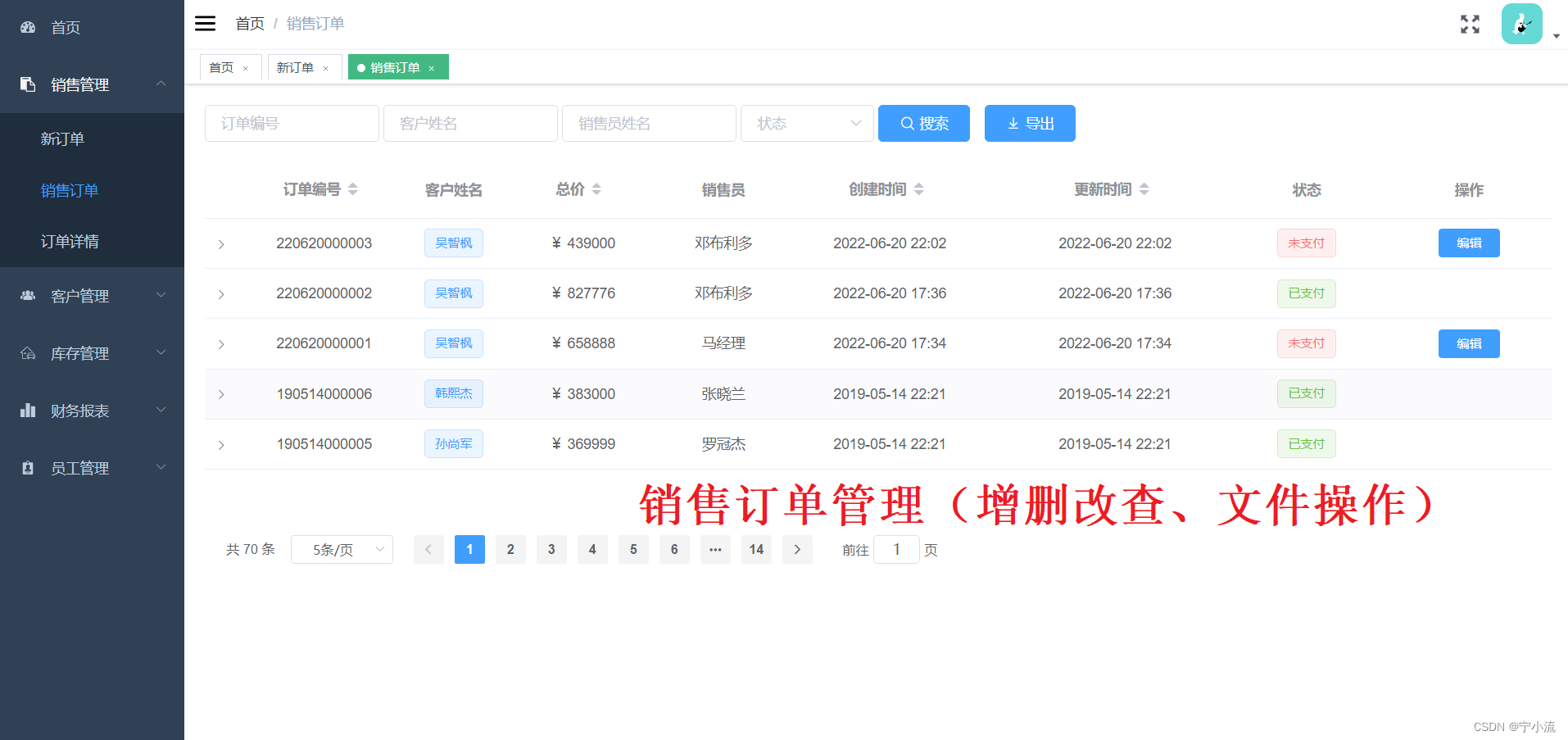Click 首页 breadcrumb link
The image size is (1568, 740).
[250, 24]
